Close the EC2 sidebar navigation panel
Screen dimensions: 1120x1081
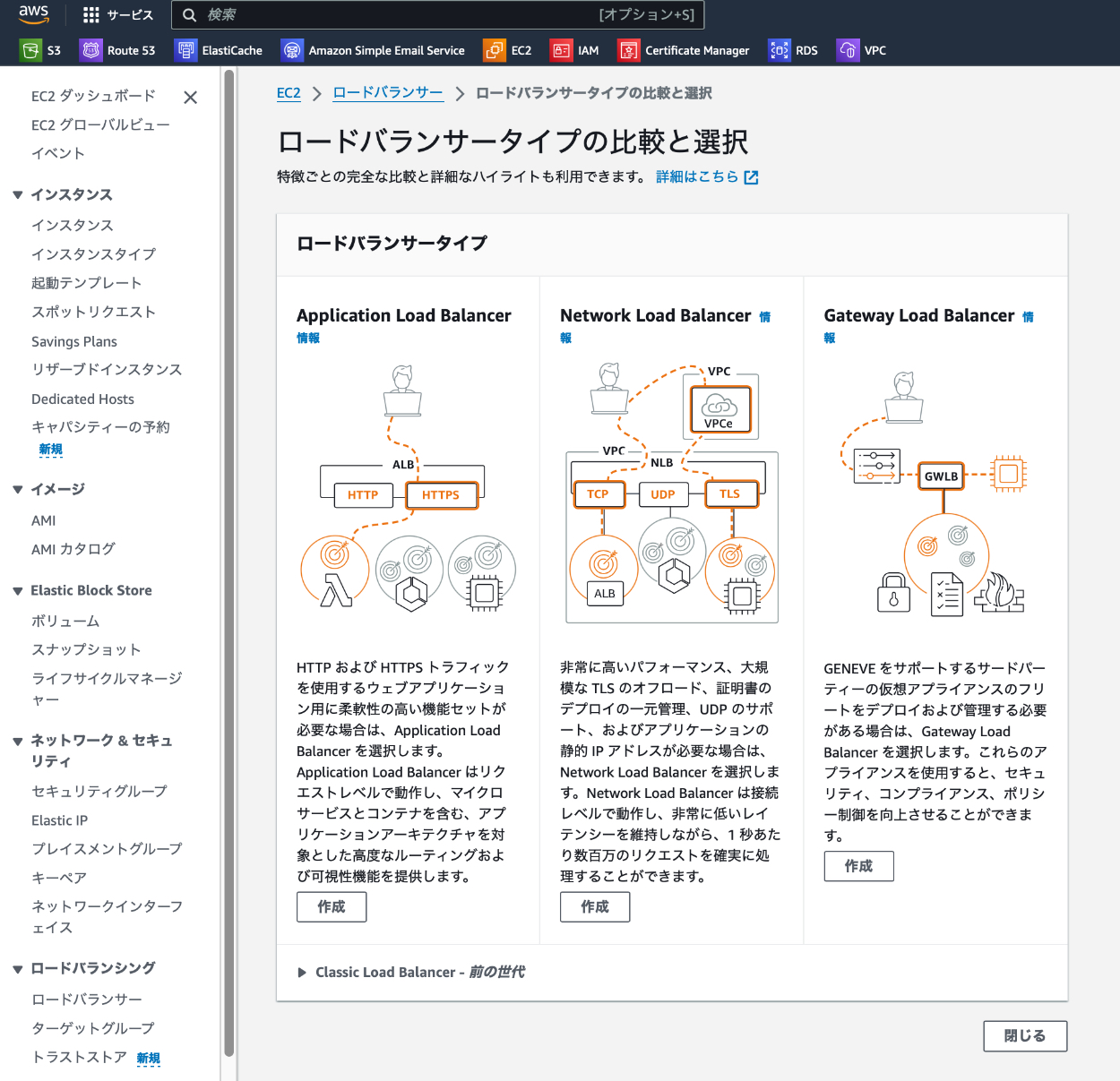point(190,98)
